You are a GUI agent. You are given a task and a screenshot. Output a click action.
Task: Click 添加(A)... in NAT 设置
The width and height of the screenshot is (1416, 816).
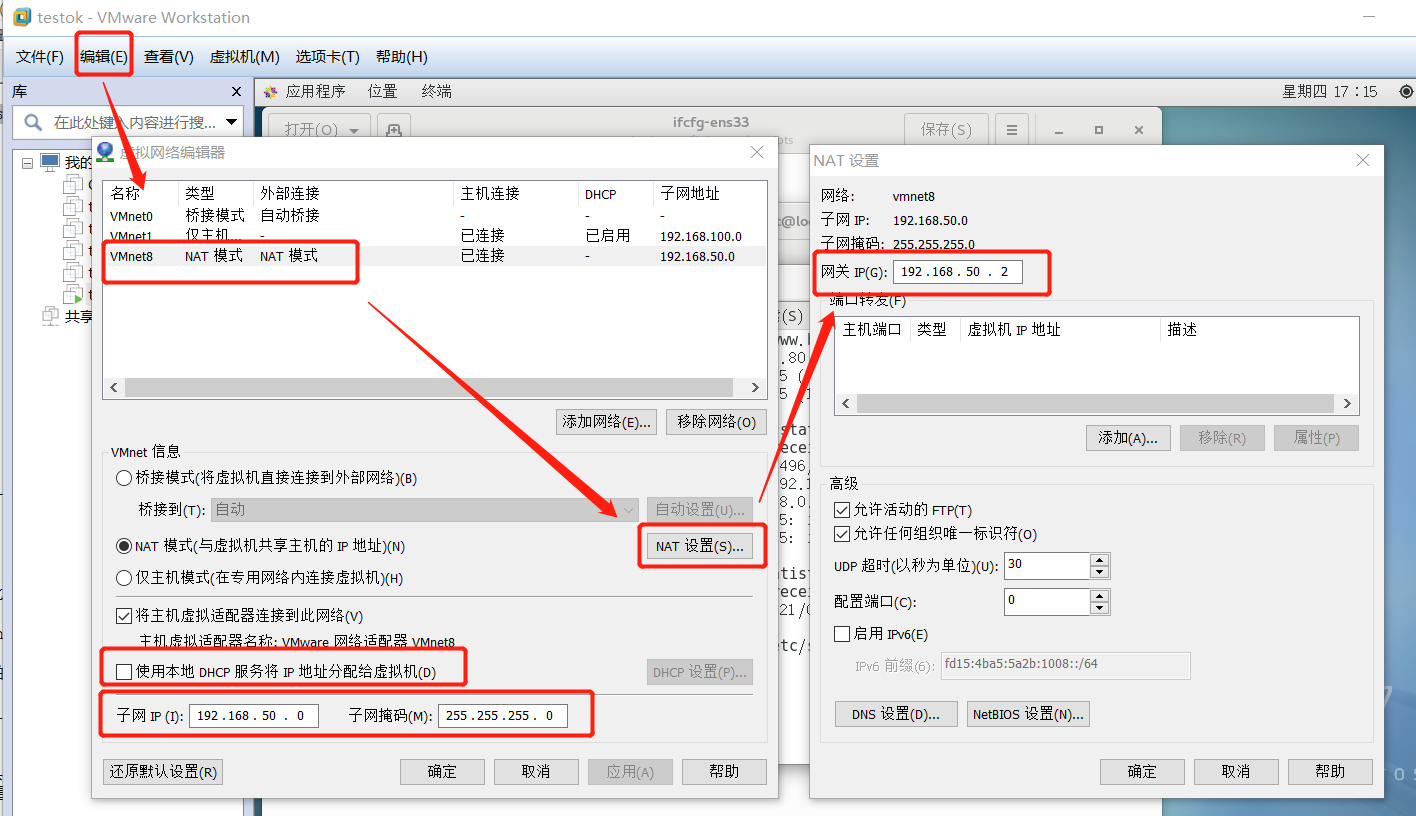(1128, 438)
